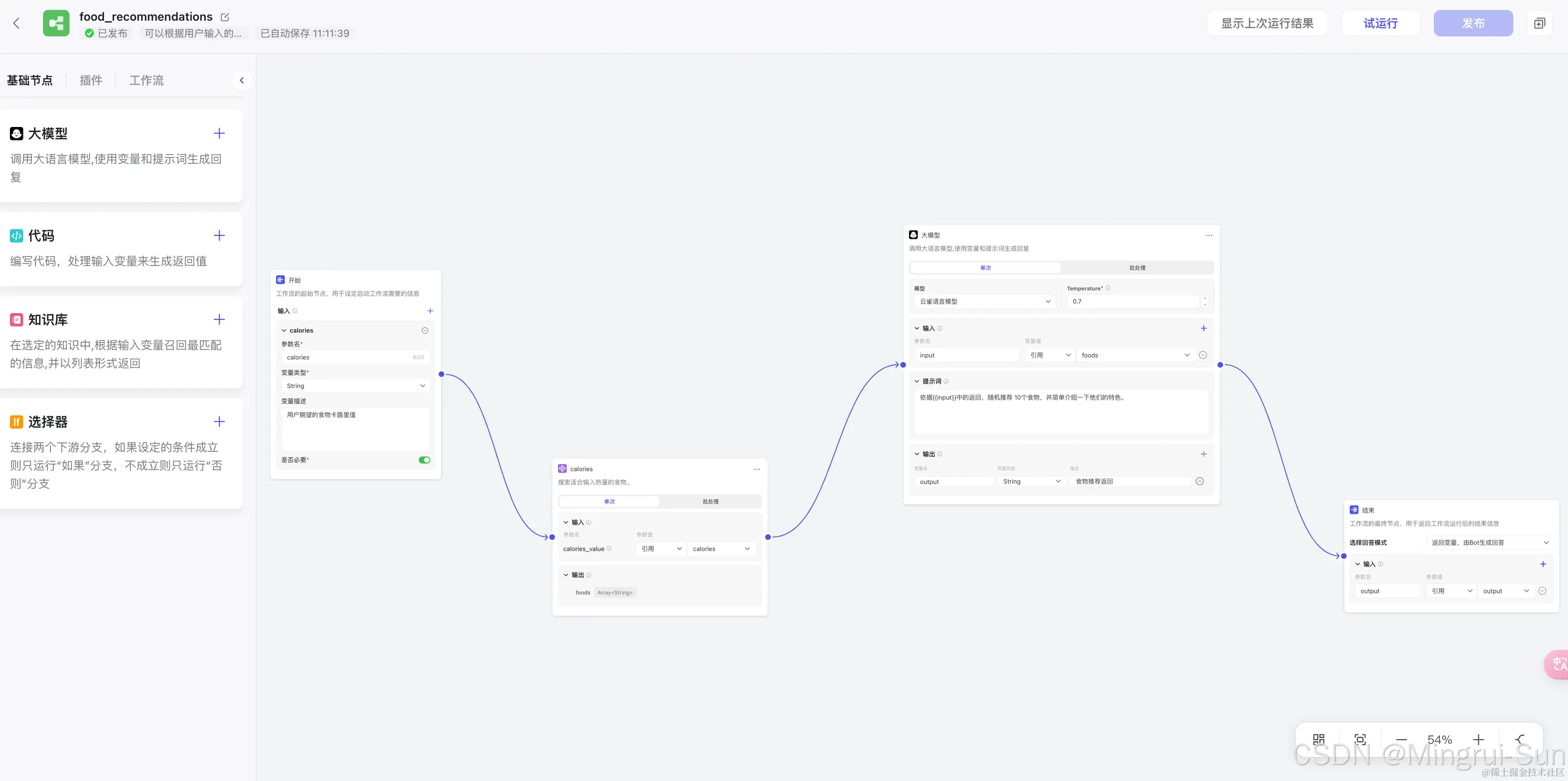Select 单次 mode in calories node

609,502
